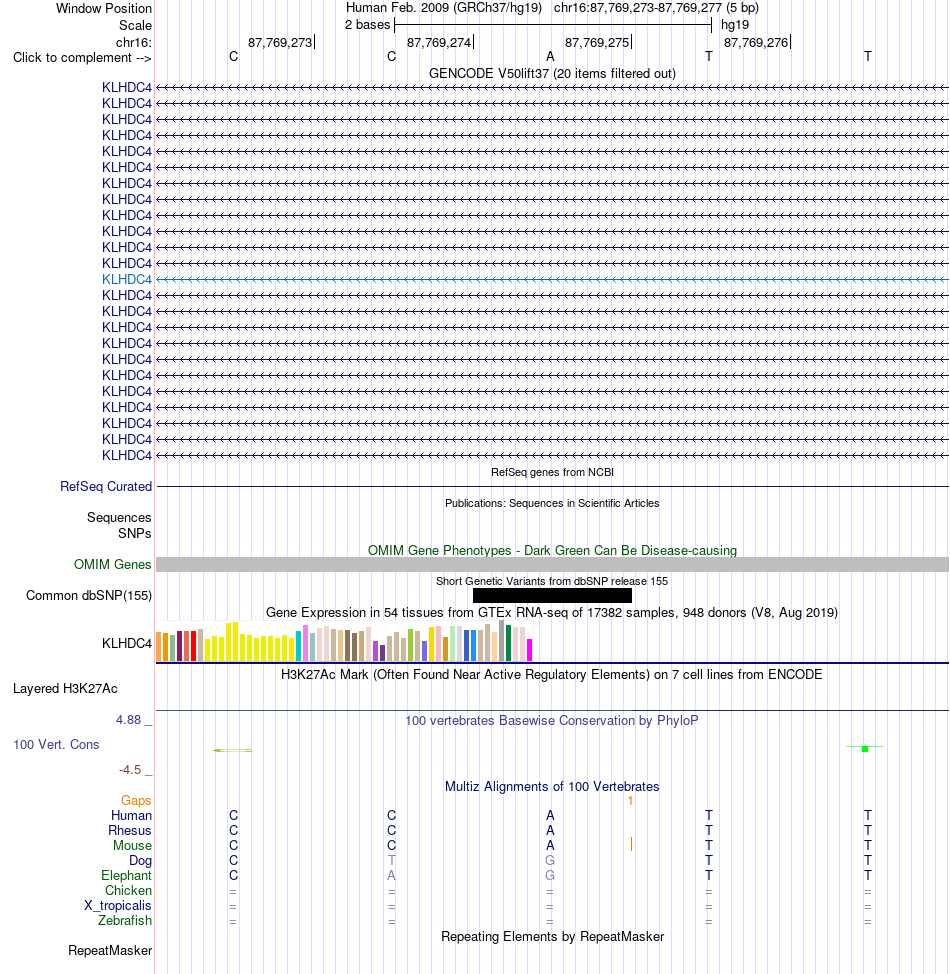Viewport: 950px width, 974px height.
Task: Open "Publications: Sequences in Scientific Articles" track title
Action: coord(552,503)
